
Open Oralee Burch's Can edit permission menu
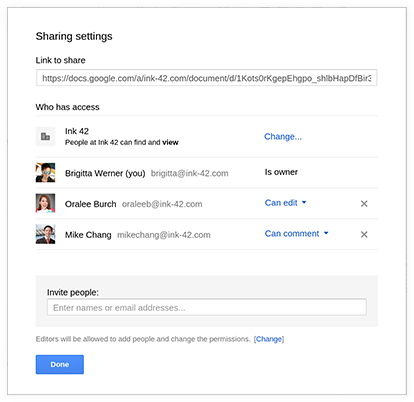(285, 203)
